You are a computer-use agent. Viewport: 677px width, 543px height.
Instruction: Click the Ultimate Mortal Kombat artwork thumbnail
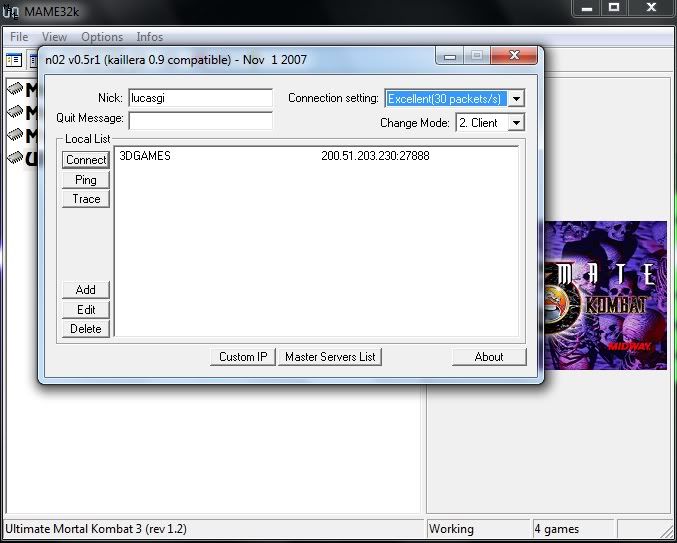[605, 295]
